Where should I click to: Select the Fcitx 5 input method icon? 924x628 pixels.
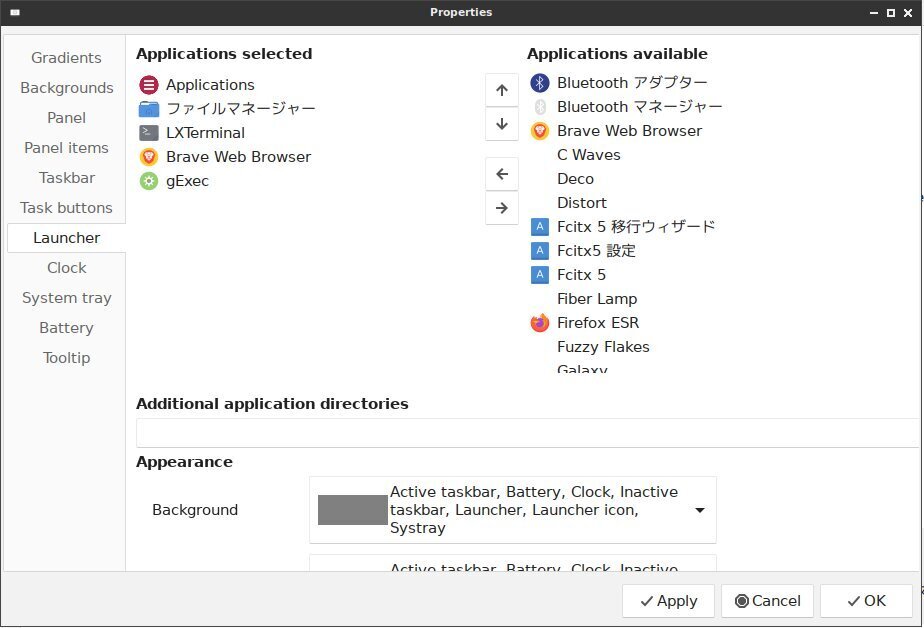click(x=539, y=274)
